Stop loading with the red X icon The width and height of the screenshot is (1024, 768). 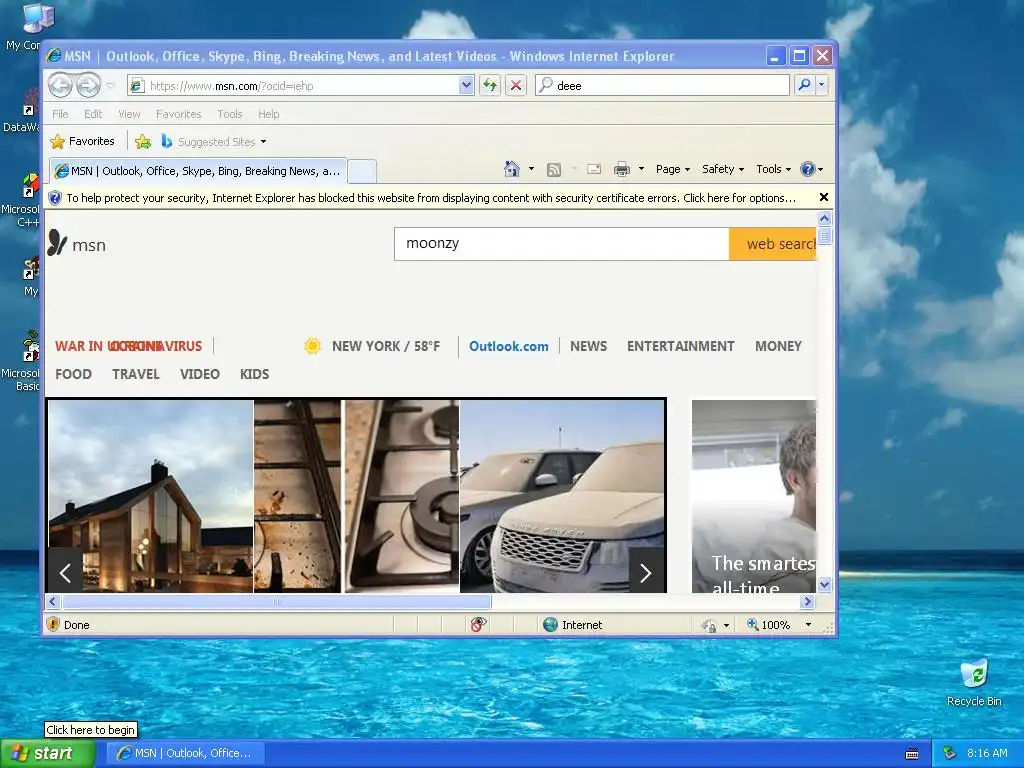point(516,85)
